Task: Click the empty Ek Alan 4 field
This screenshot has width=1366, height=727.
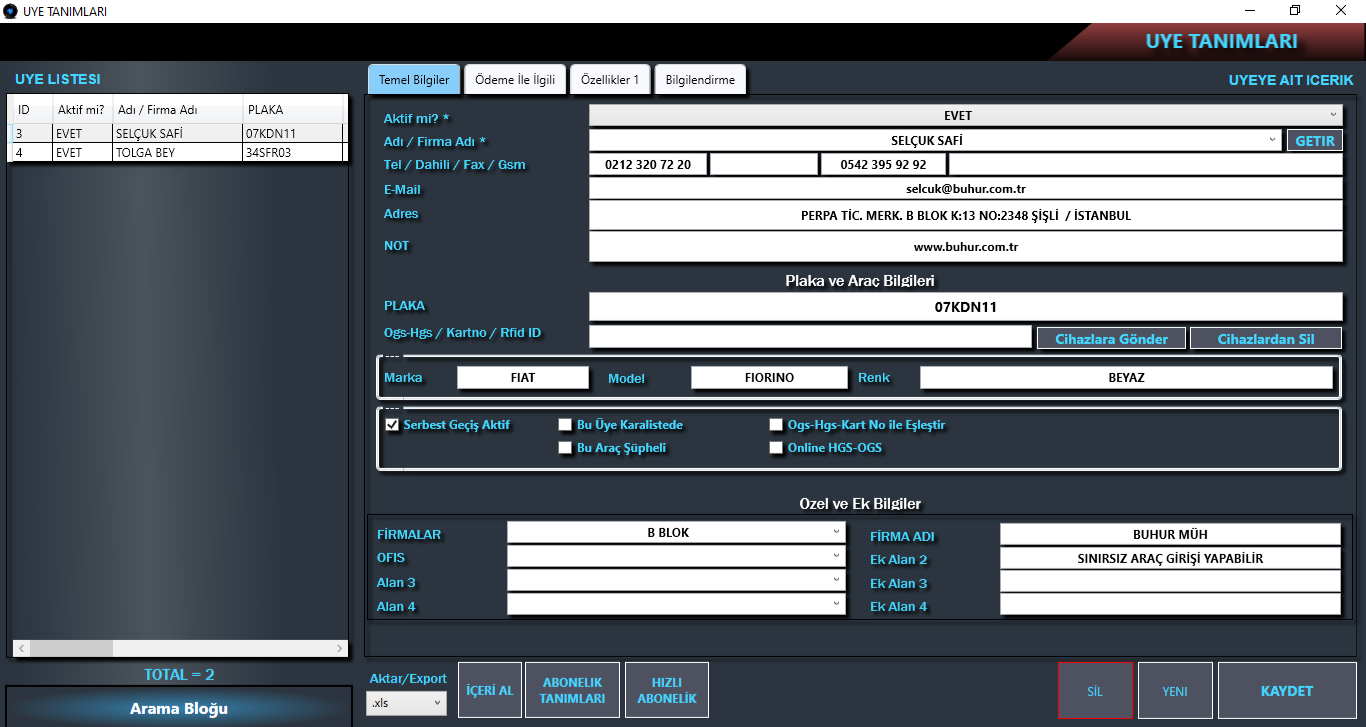Action: pos(1170,605)
